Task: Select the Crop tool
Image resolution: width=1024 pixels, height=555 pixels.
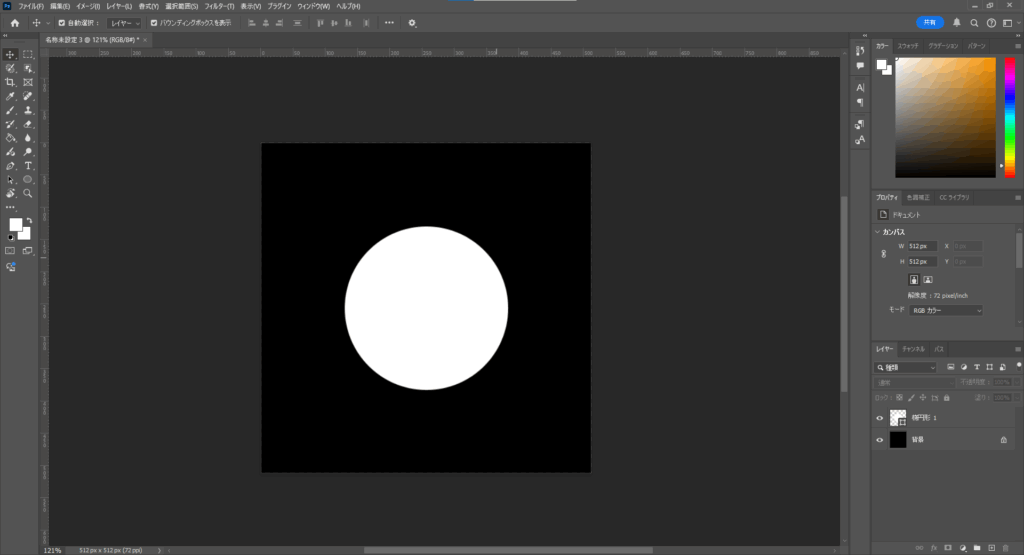Action: [10, 82]
